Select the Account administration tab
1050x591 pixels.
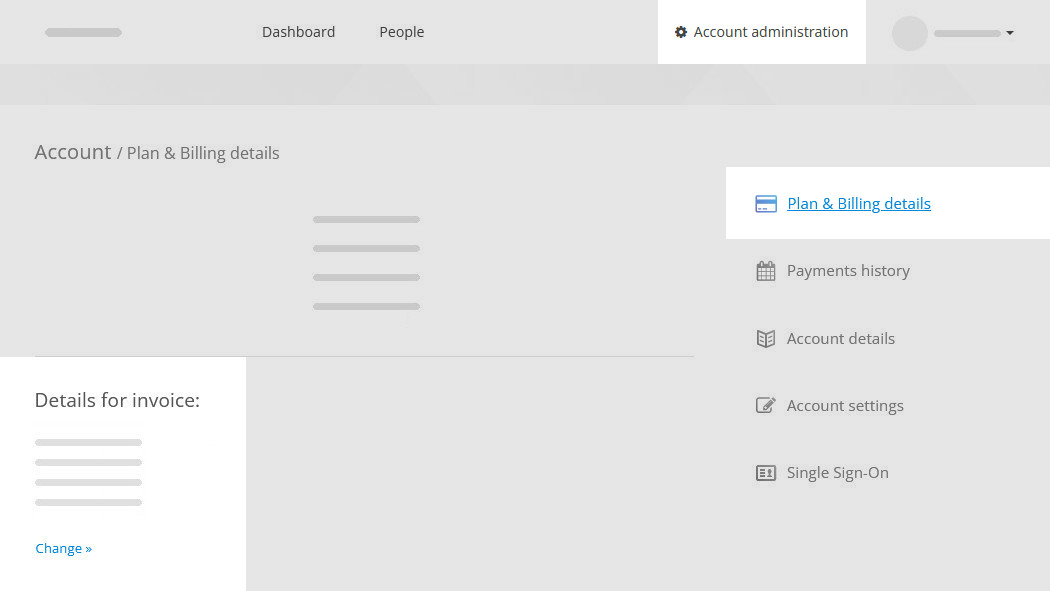(x=761, y=32)
